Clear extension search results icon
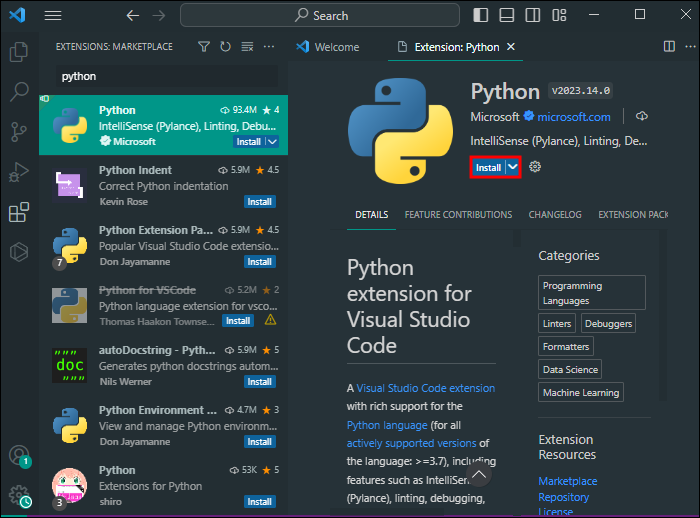 pyautogui.click(x=247, y=46)
